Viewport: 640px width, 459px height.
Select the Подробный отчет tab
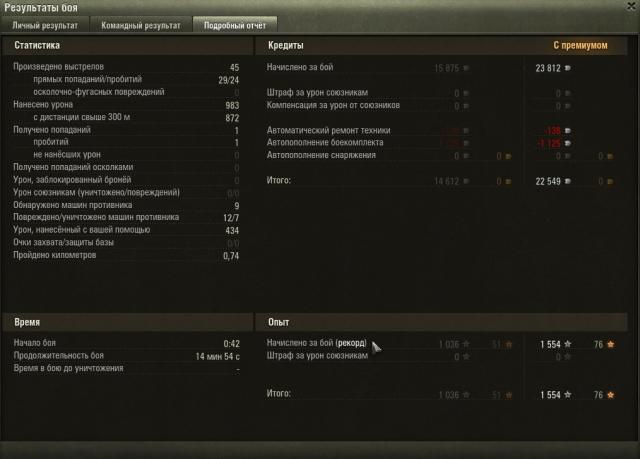235,25
